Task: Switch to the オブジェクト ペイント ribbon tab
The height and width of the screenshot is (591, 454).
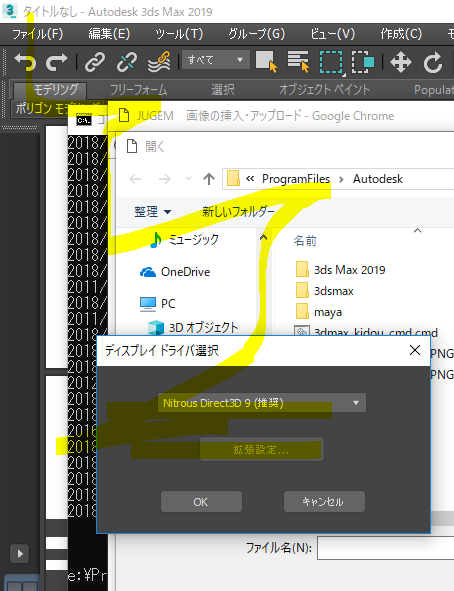Action: pyautogui.click(x=324, y=90)
